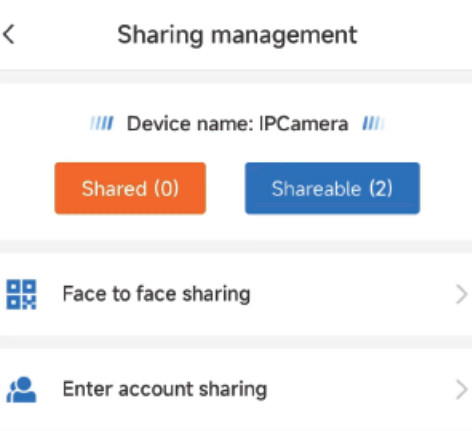Tap the "Enter account sharing" text

(165, 389)
